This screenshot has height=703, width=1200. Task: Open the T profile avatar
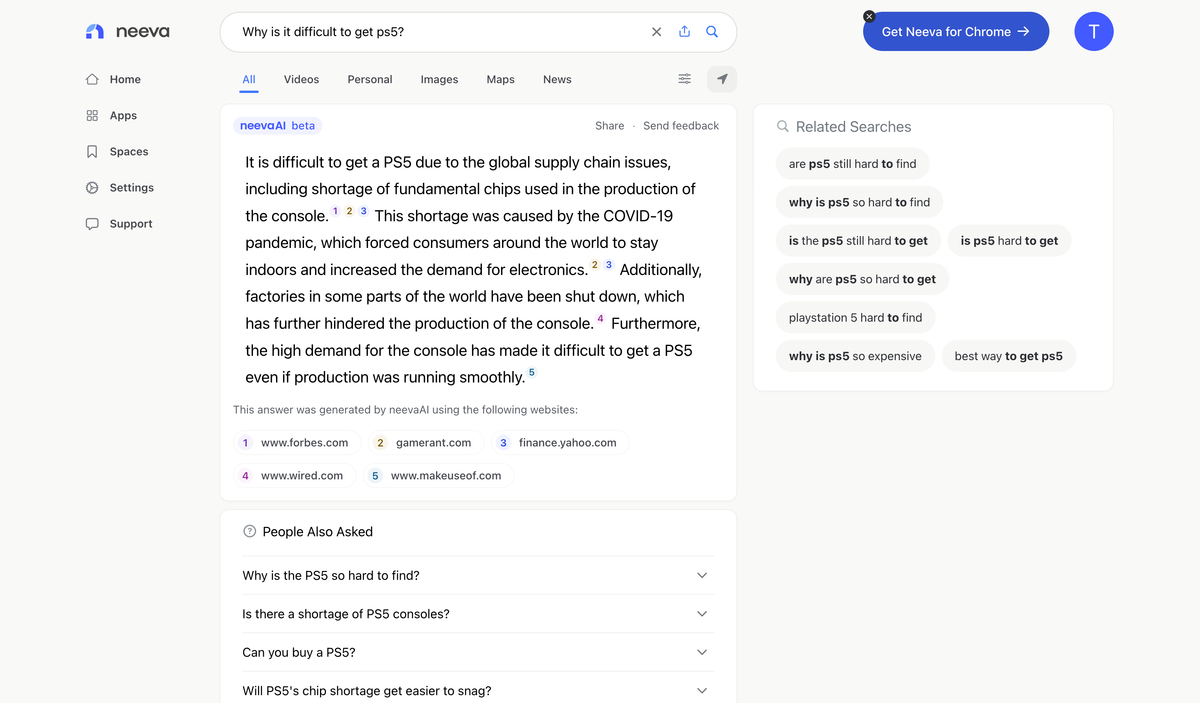pyautogui.click(x=1094, y=32)
